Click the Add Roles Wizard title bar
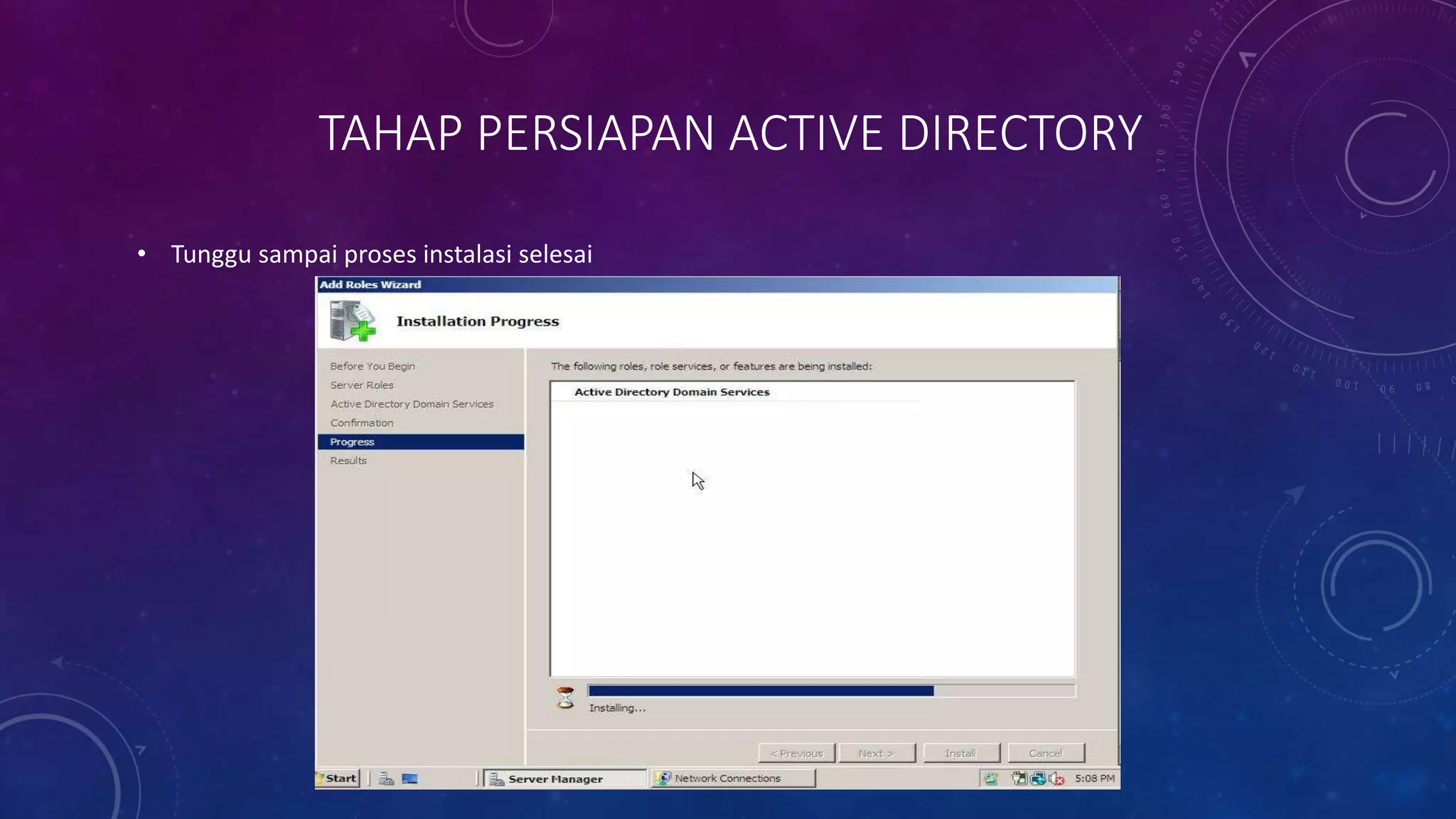This screenshot has width=1456, height=819. [x=717, y=284]
